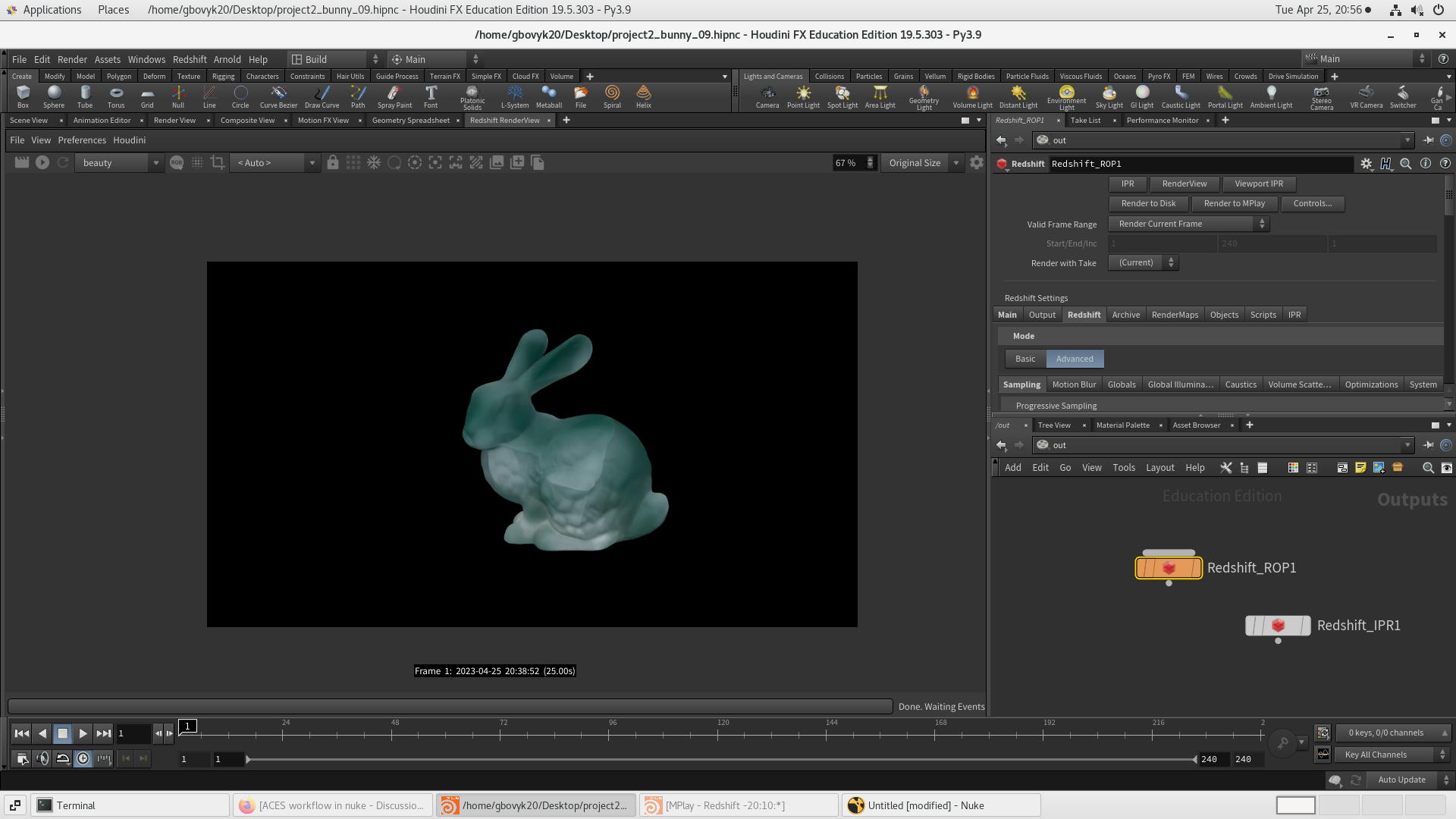Viewport: 1456px width, 819px height.
Task: Create an Area Light from shelf
Action: (880, 96)
